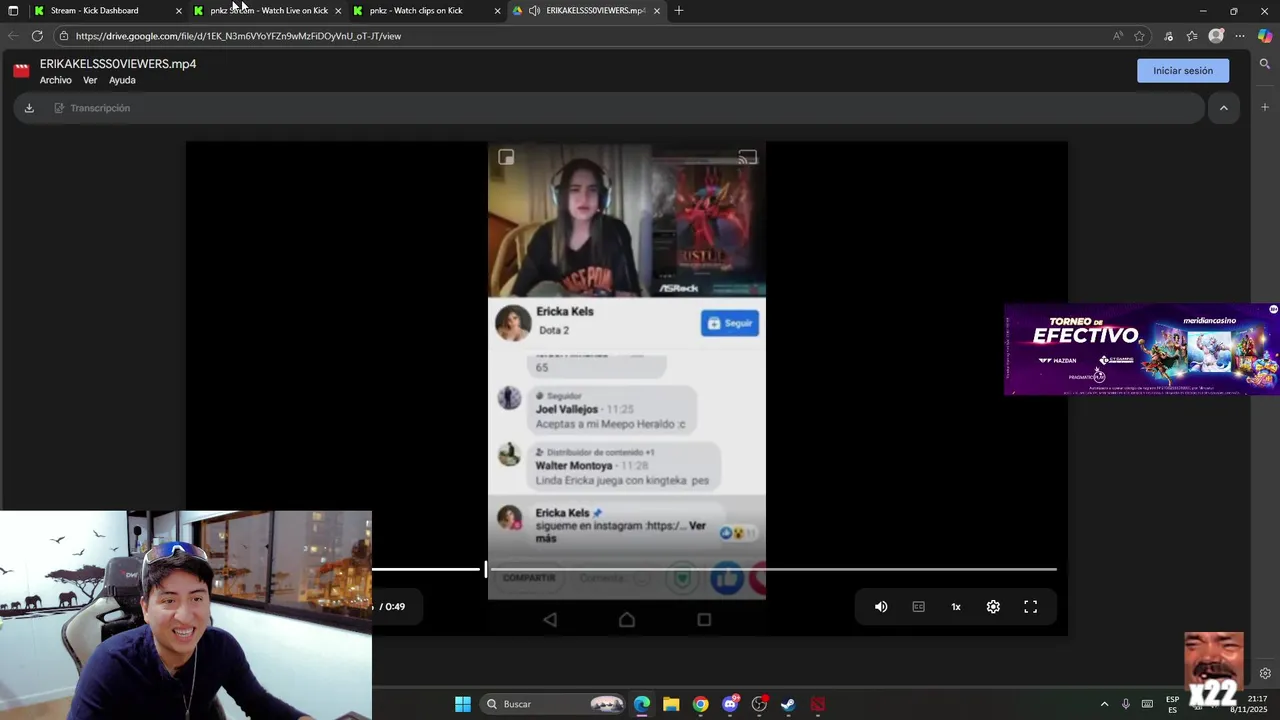Open the tab actions menu icon

[x=13, y=10]
